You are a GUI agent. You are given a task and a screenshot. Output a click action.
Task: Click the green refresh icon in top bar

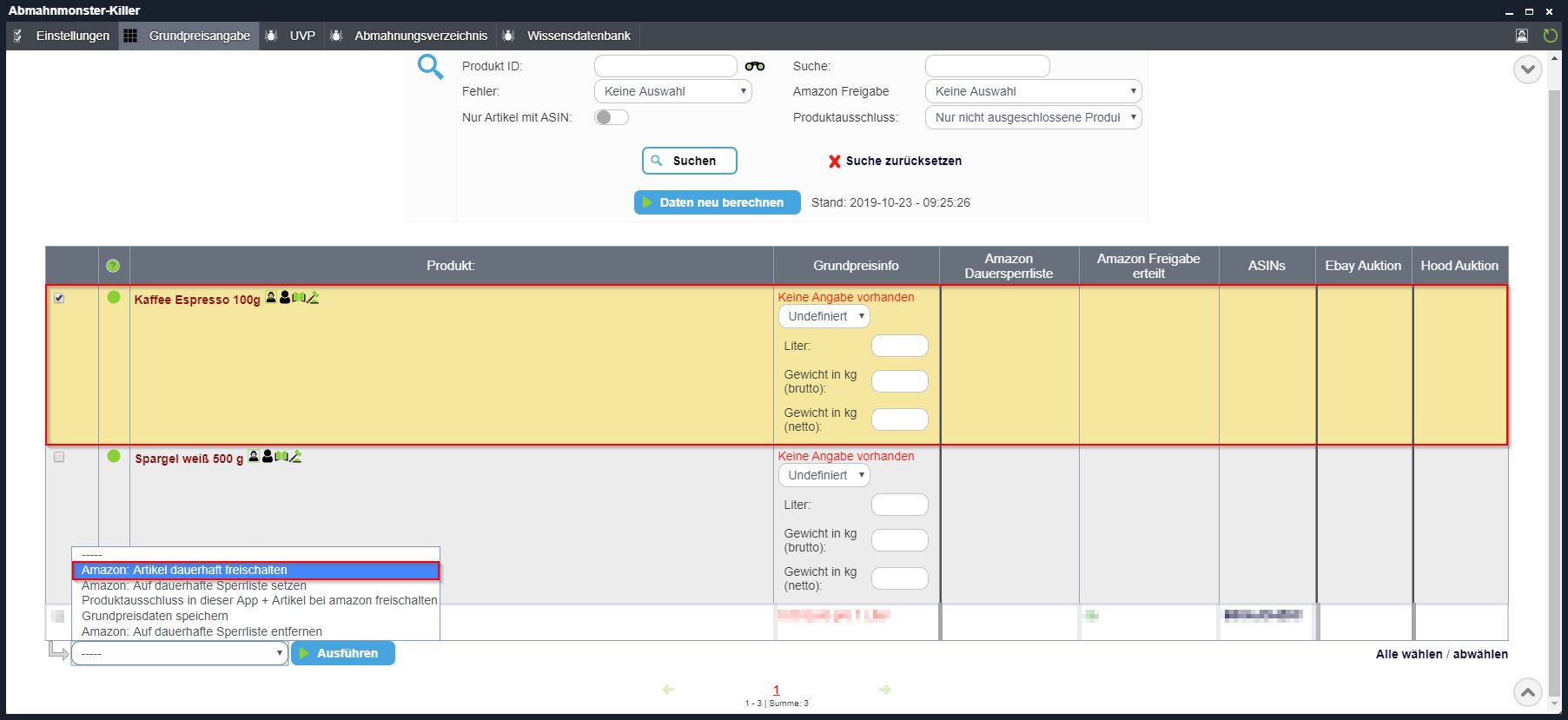pos(1550,36)
